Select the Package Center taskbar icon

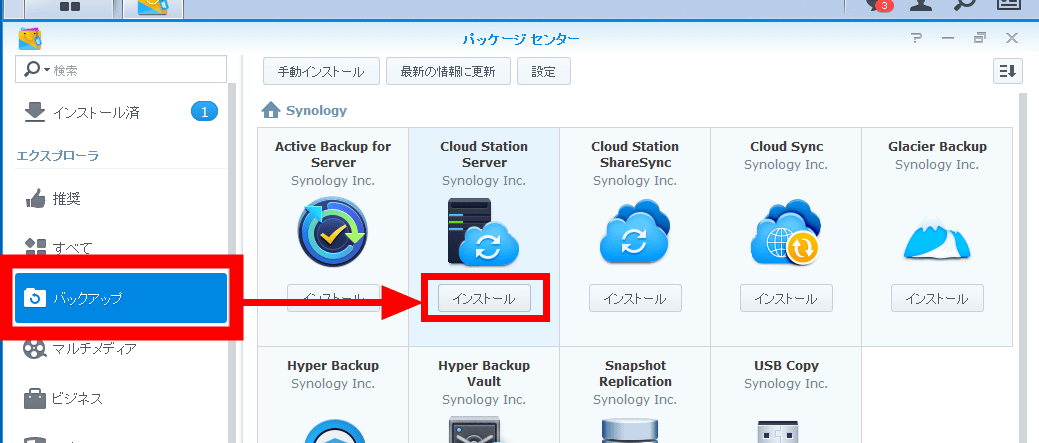click(x=154, y=7)
